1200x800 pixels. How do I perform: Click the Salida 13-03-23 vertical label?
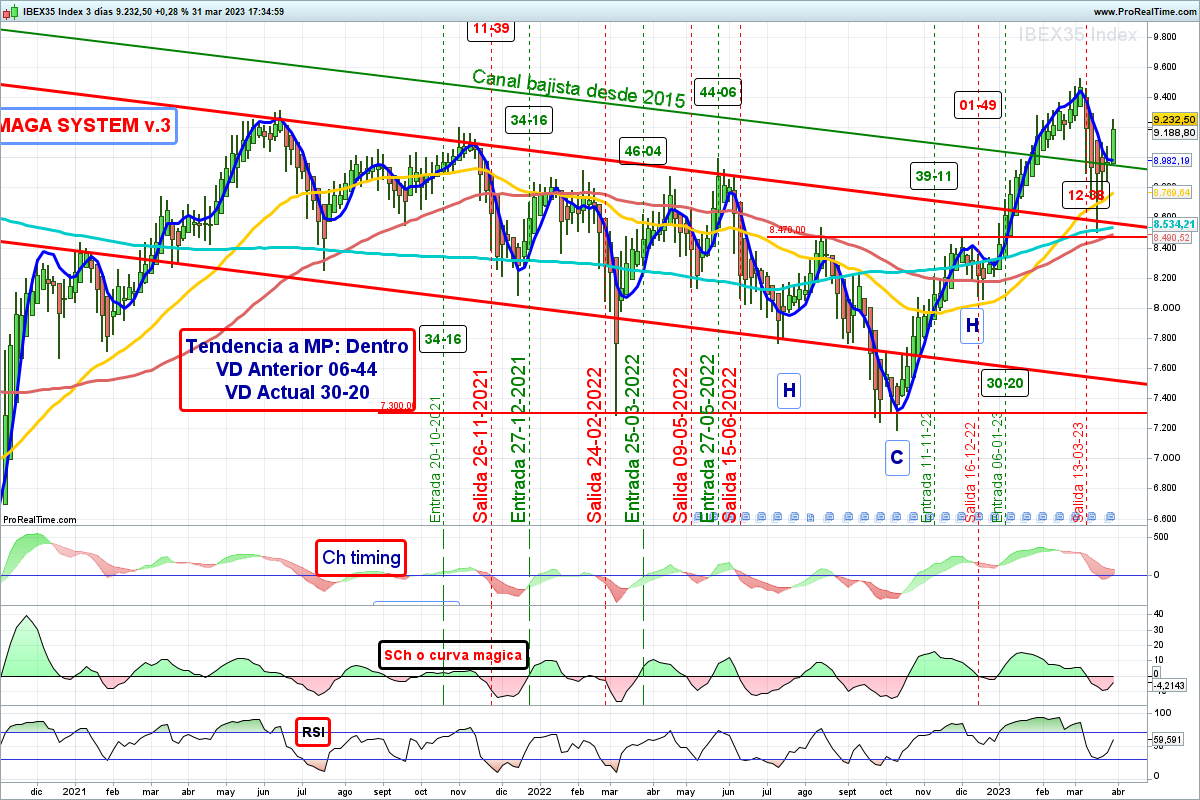click(1079, 471)
